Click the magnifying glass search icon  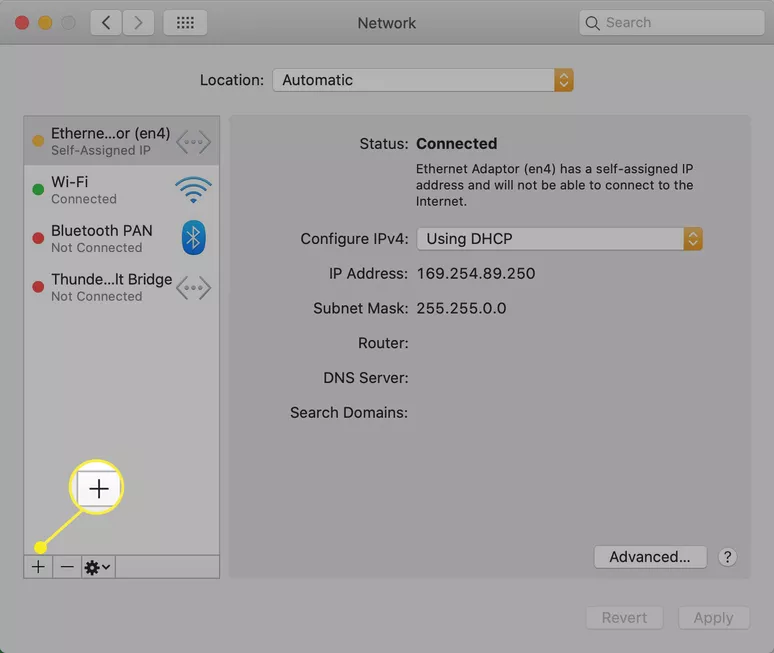tap(592, 23)
